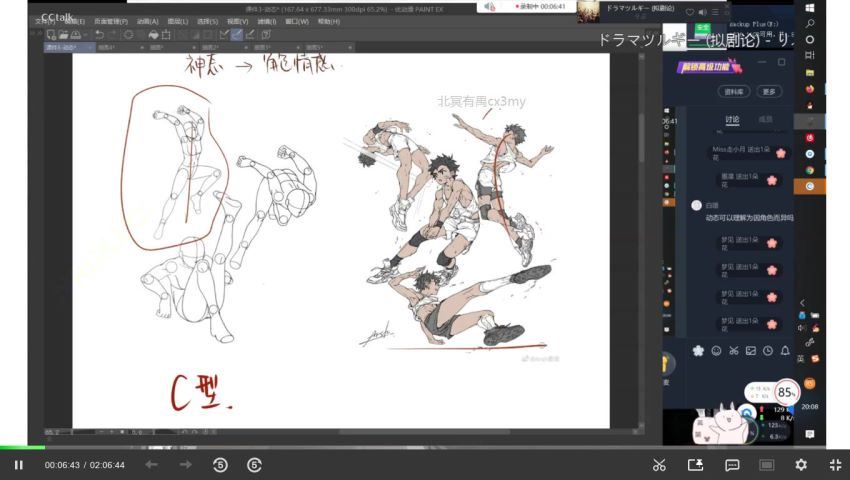Switch to the discussion (讨论) tab in chat
Screen dimensions: 850x480
click(732, 119)
